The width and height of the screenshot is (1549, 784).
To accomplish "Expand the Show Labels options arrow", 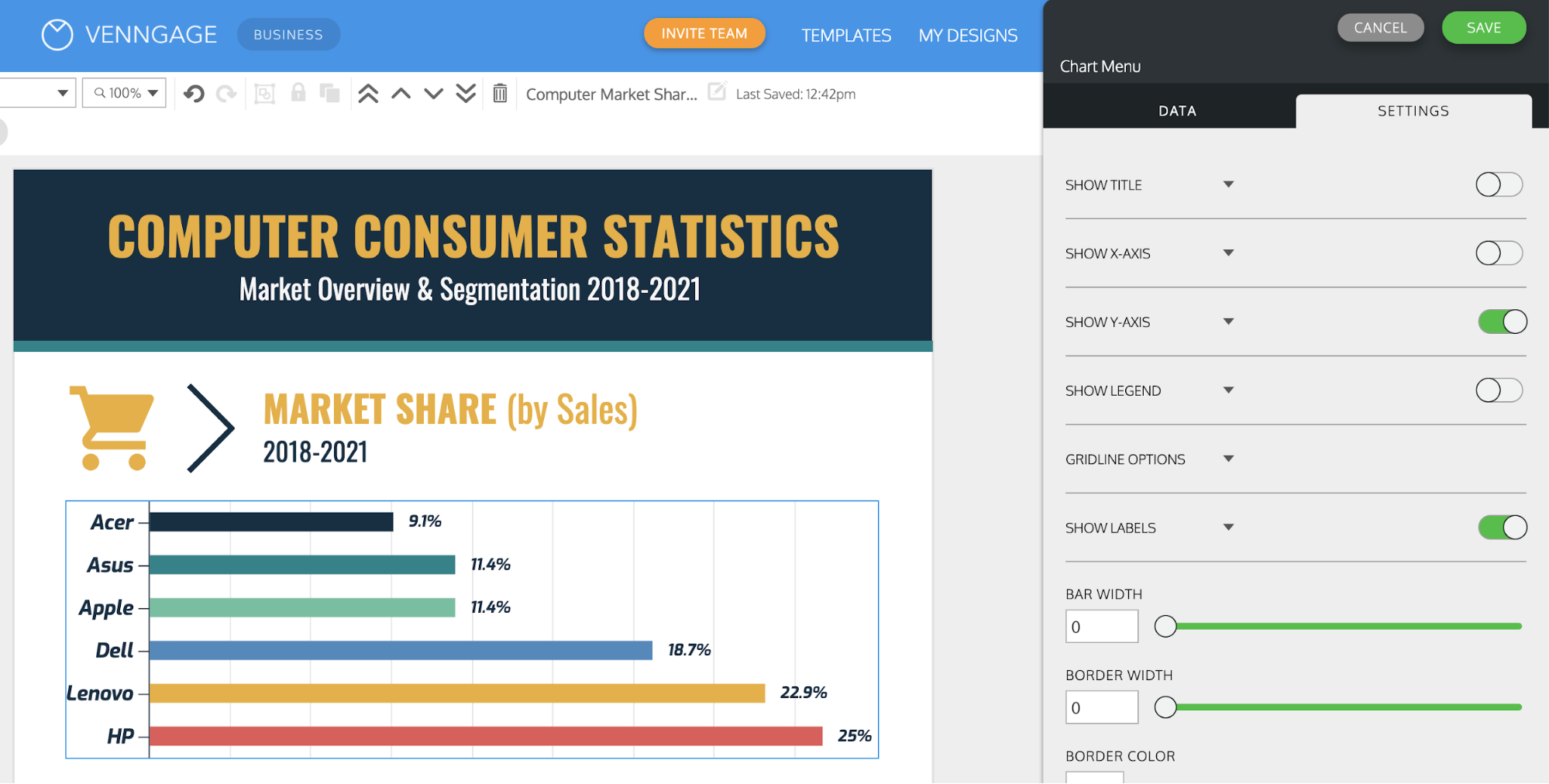I will [x=1228, y=527].
